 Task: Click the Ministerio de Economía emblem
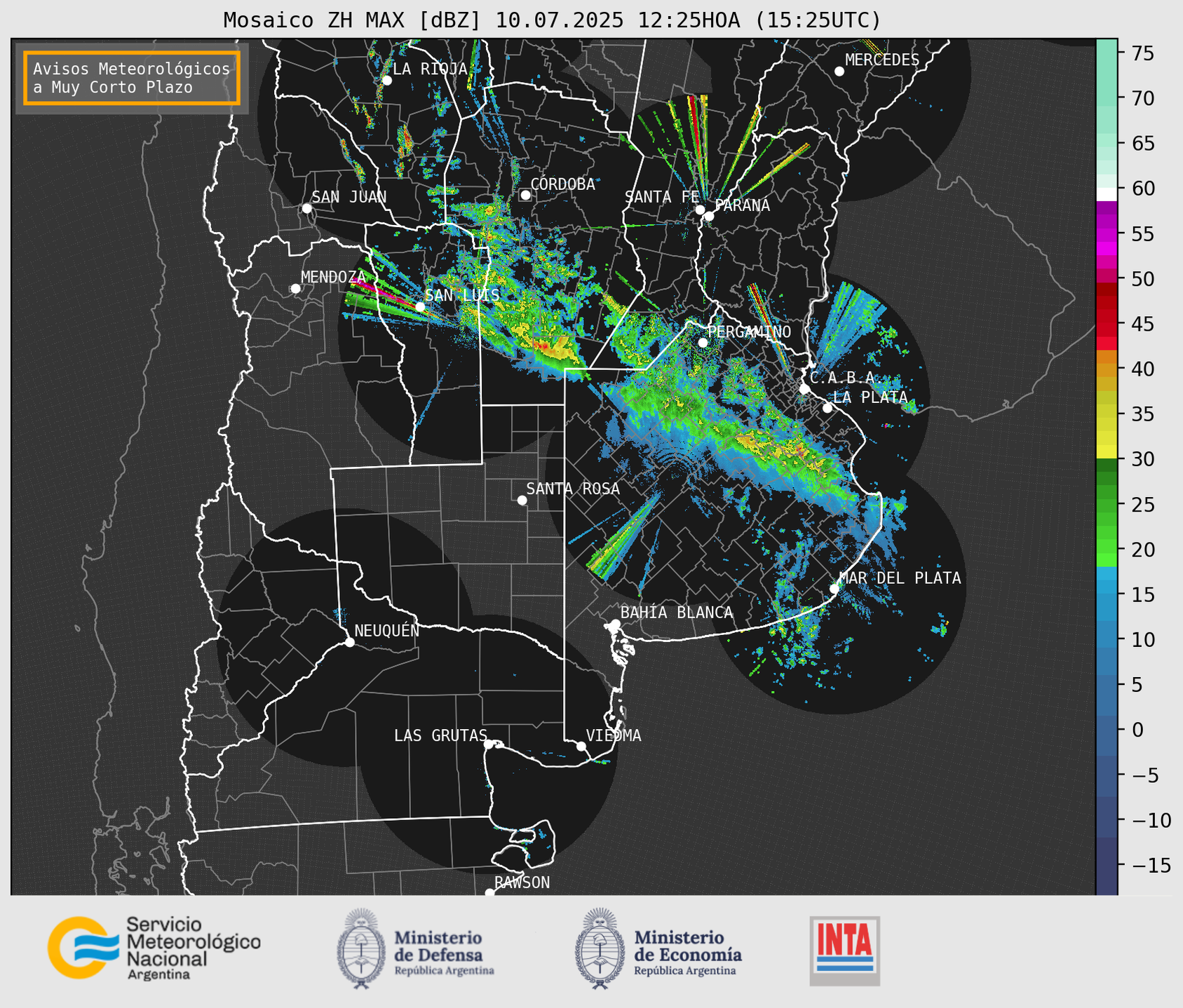pos(600,949)
